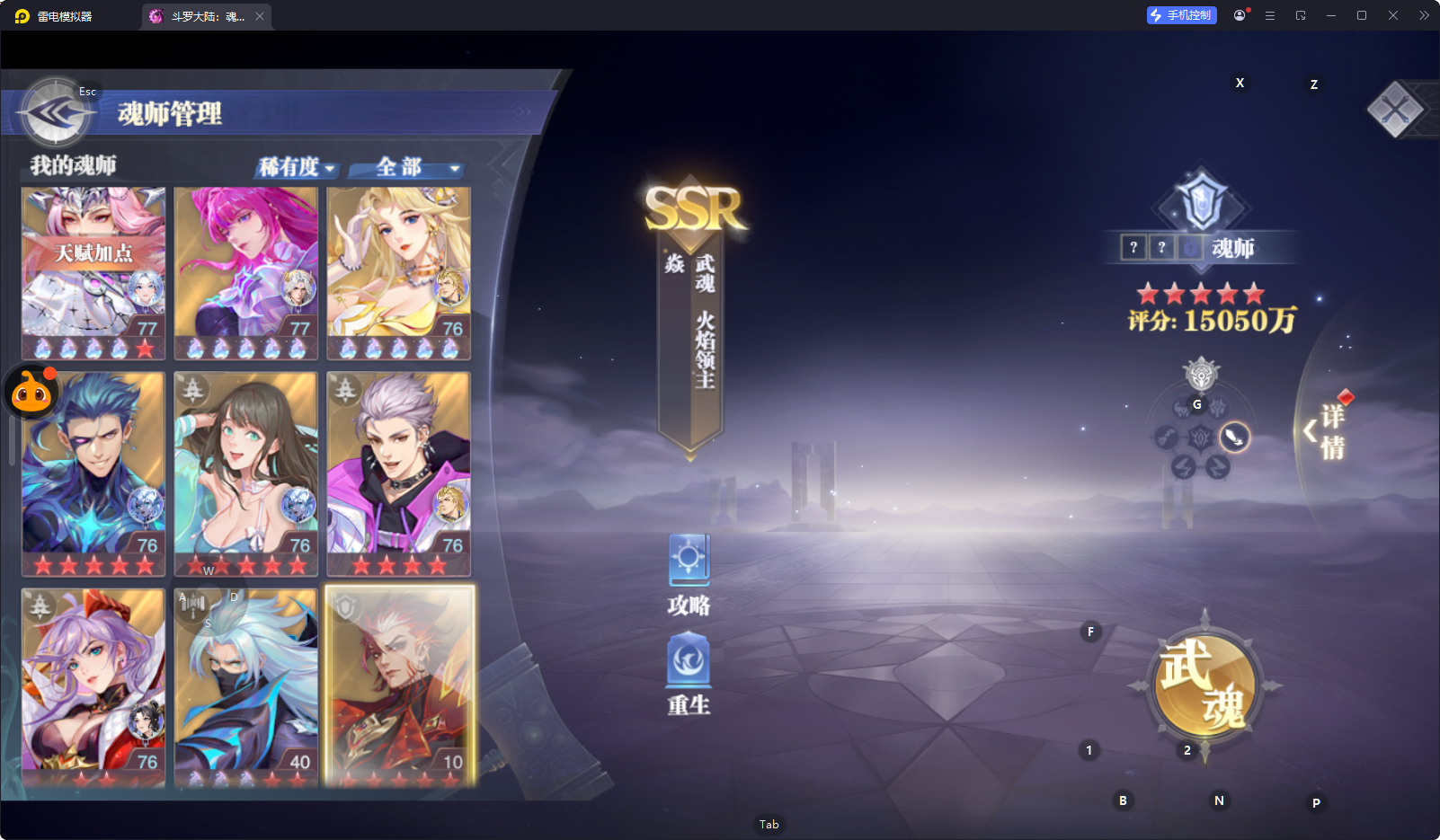Close the panel with the diamond X button
1440x840 pixels.
click(1395, 110)
